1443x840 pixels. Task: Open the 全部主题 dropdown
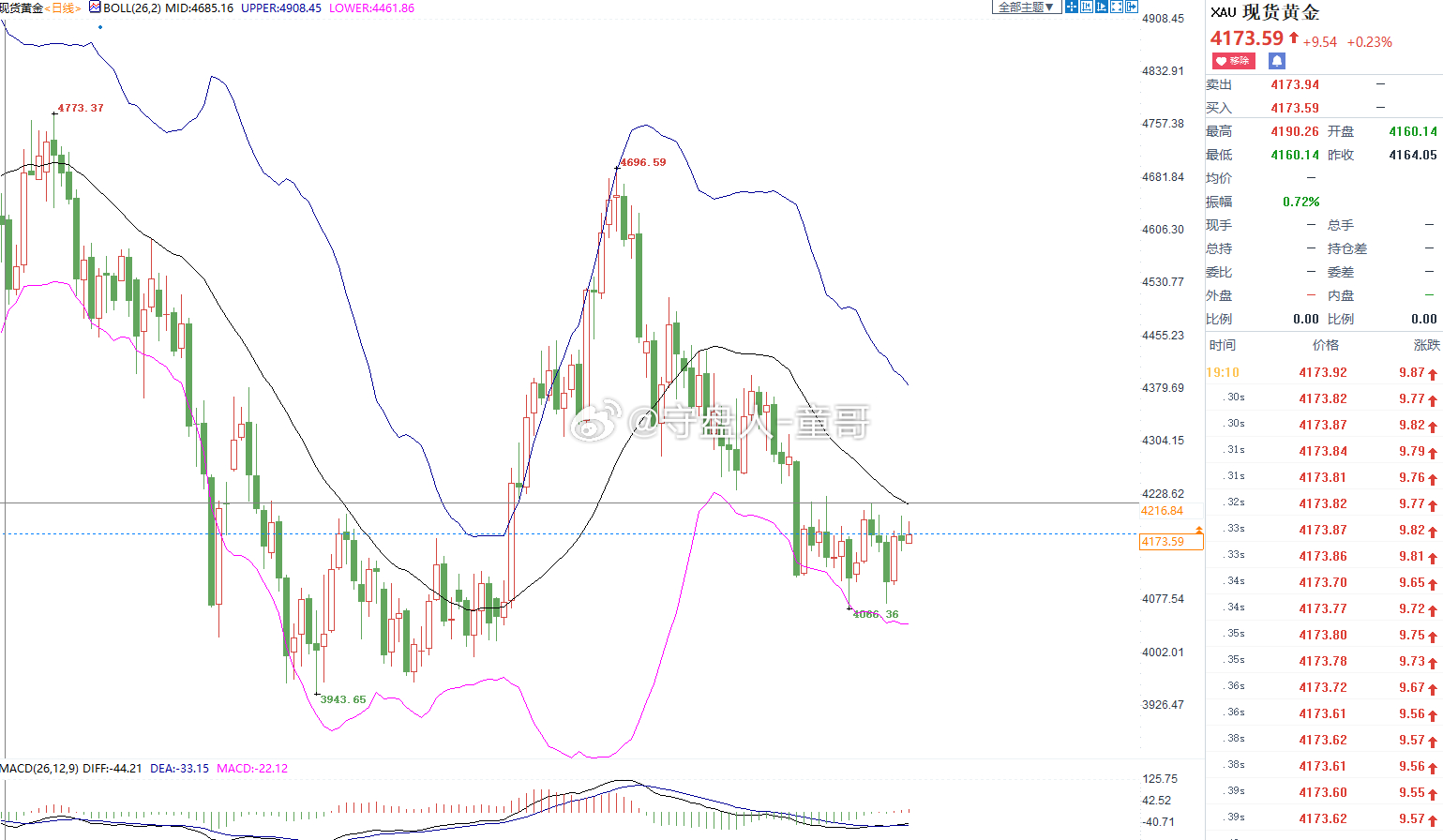click(1026, 7)
